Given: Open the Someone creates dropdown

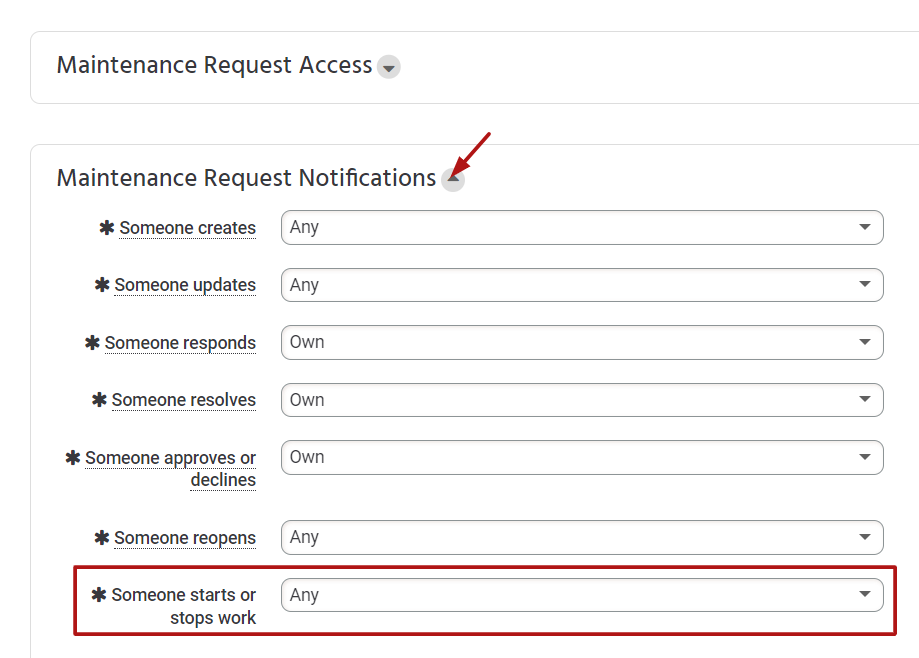Looking at the screenshot, I should click(x=582, y=227).
